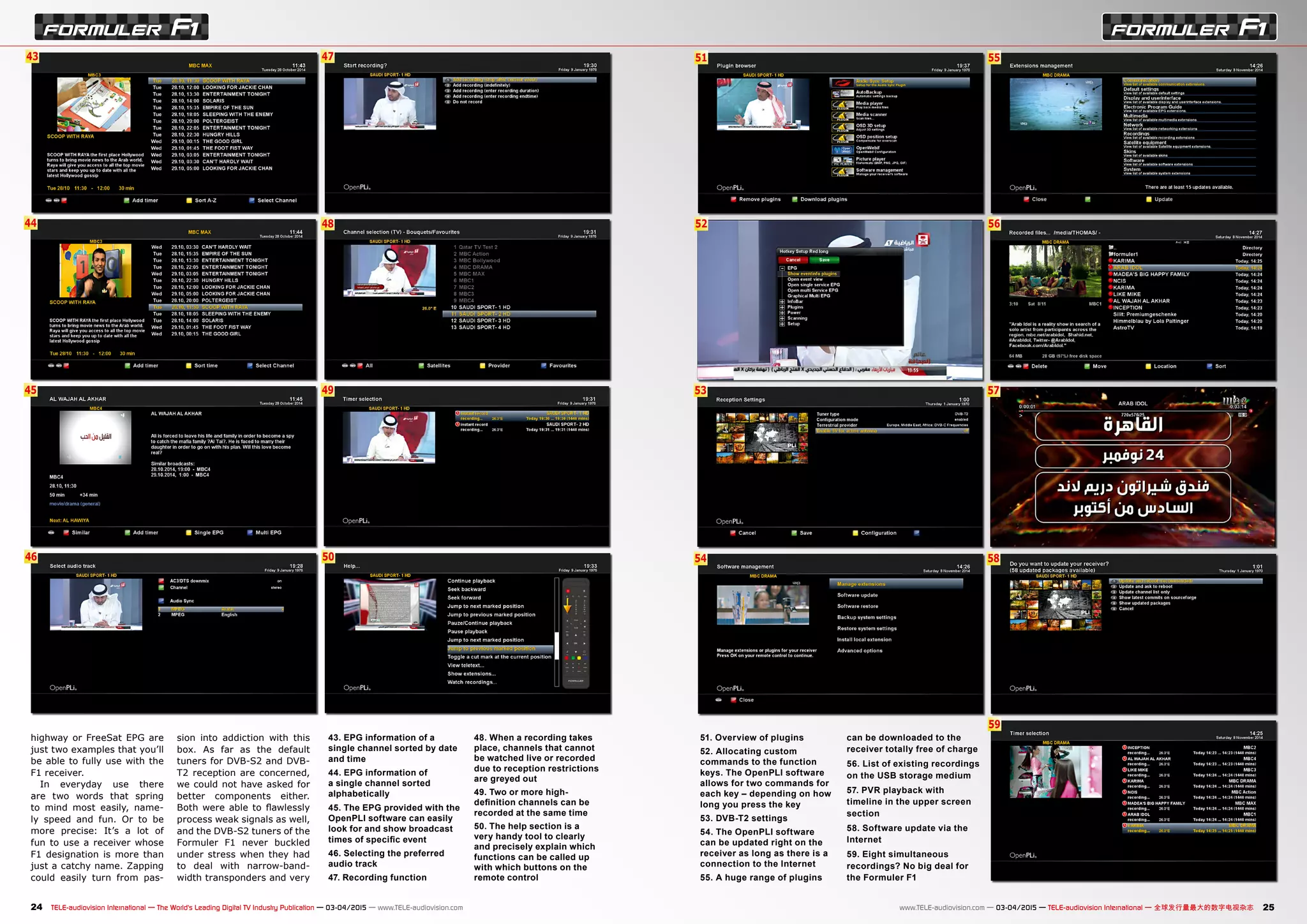
Task: Click the scrollbar in the Help list
Action: coord(556,632)
